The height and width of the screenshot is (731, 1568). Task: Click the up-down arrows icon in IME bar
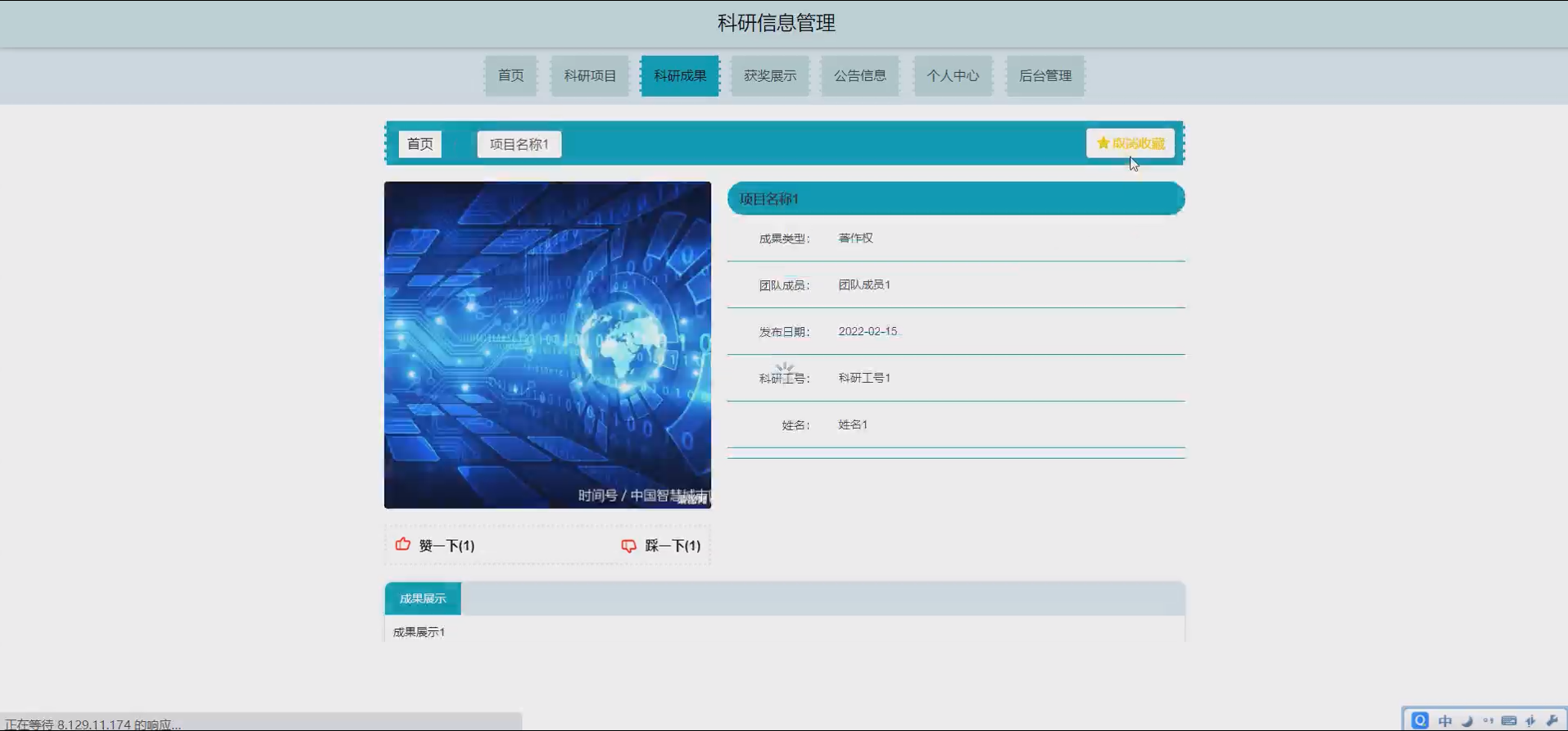1530,720
